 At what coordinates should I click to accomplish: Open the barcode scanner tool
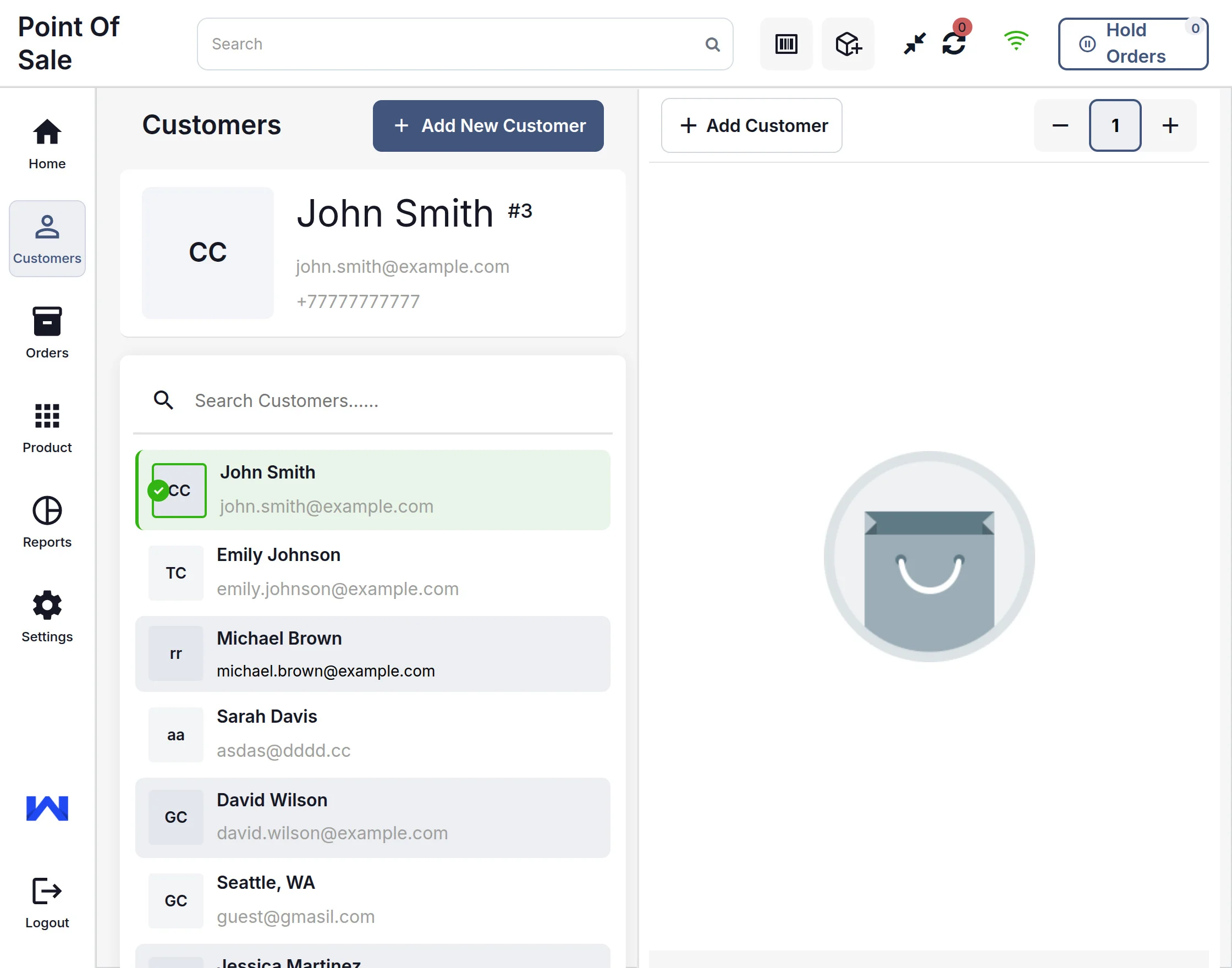(786, 43)
